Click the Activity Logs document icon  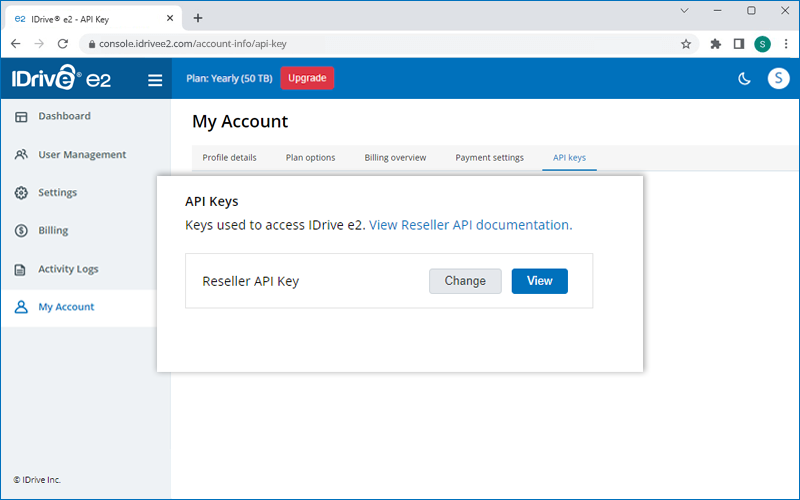[x=21, y=270]
